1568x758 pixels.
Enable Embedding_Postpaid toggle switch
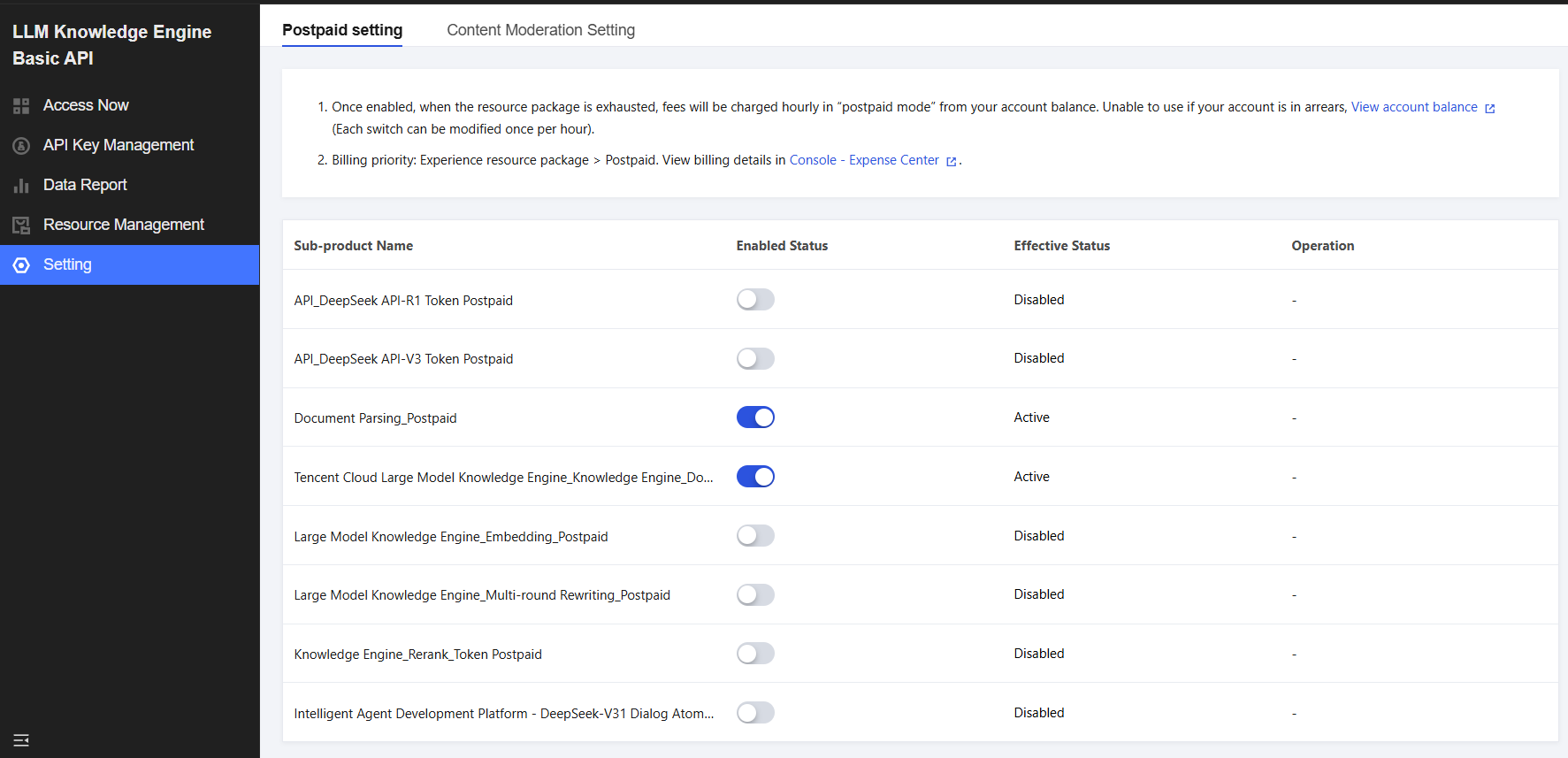pos(755,536)
